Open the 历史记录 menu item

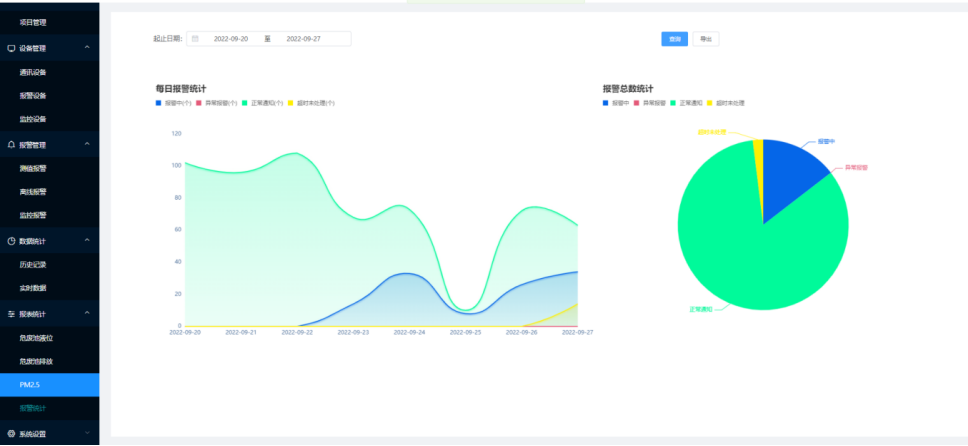(33, 265)
